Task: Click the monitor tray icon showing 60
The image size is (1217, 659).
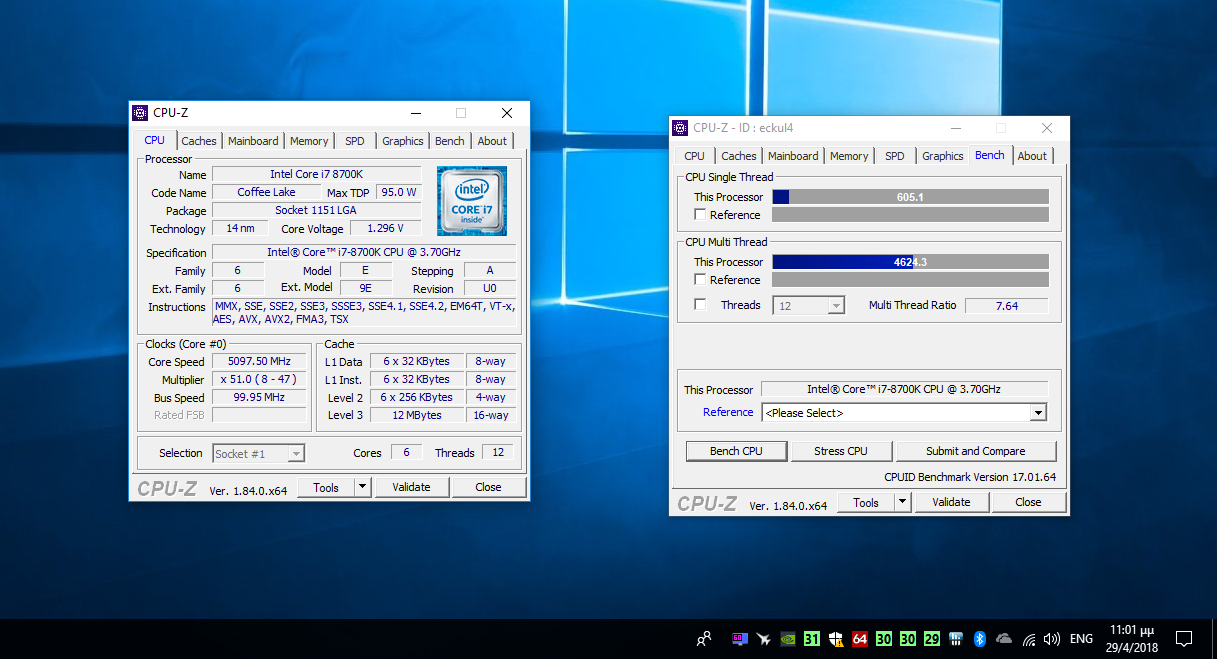Action: click(740, 638)
